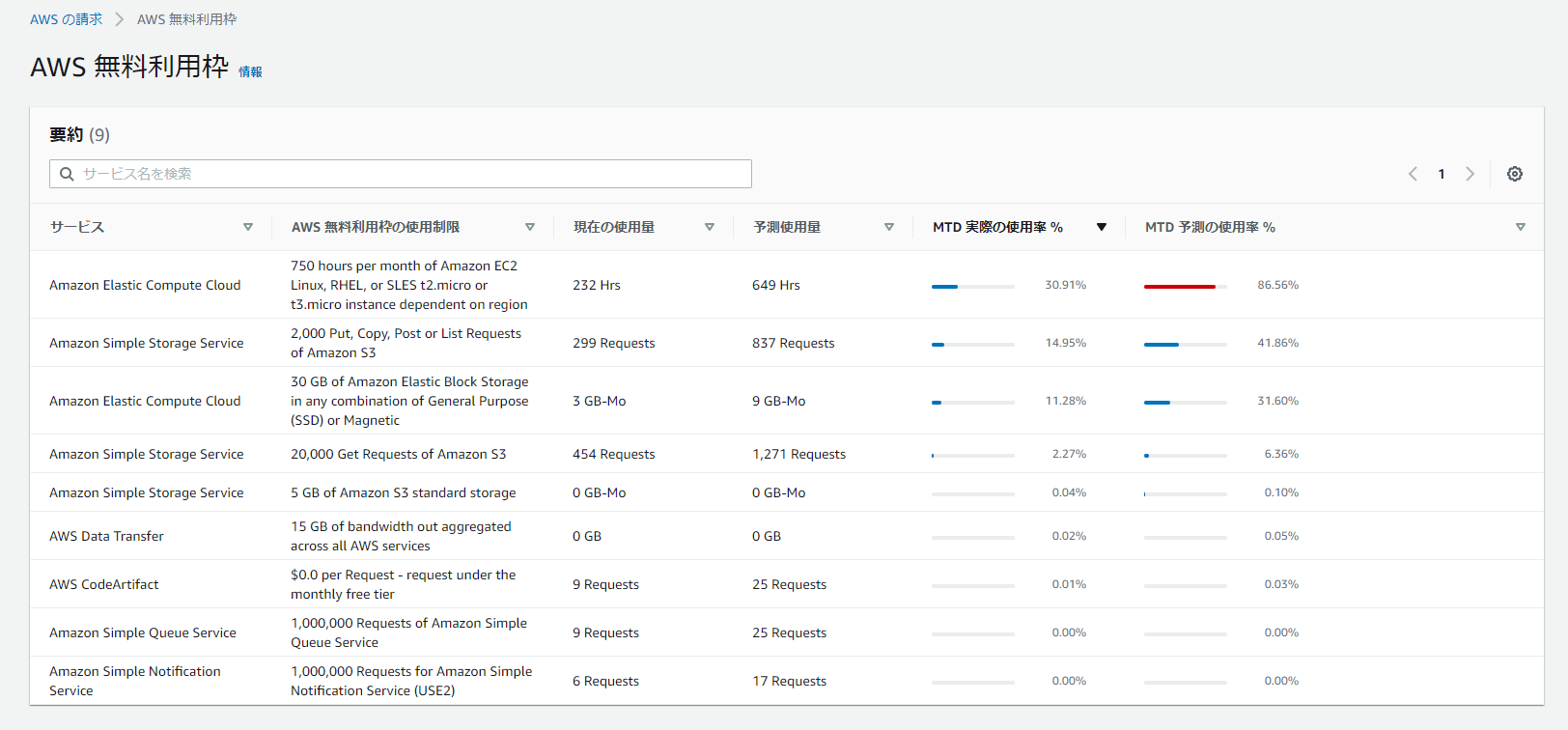Sort by MTD 予測の使用率 % arrow
1568x730 pixels.
(x=1521, y=227)
